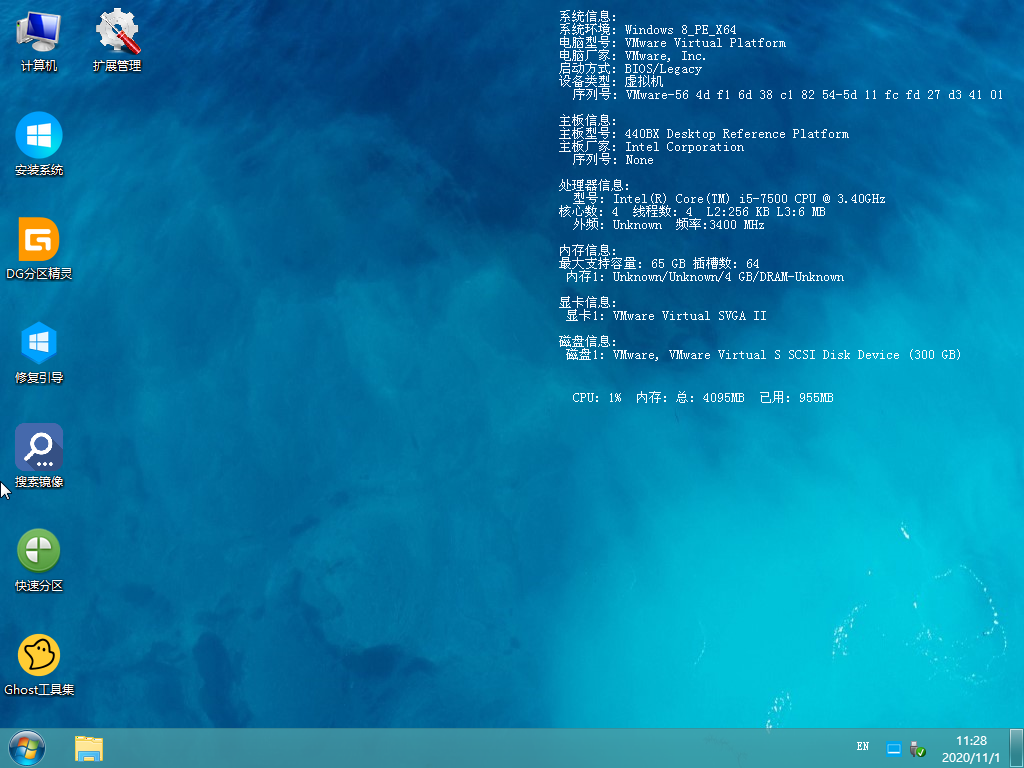The height and width of the screenshot is (768, 1024).
Task: Click 'Unknown/Unknown/4 GB/DRAM-Unknown' text
Action: click(x=728, y=277)
